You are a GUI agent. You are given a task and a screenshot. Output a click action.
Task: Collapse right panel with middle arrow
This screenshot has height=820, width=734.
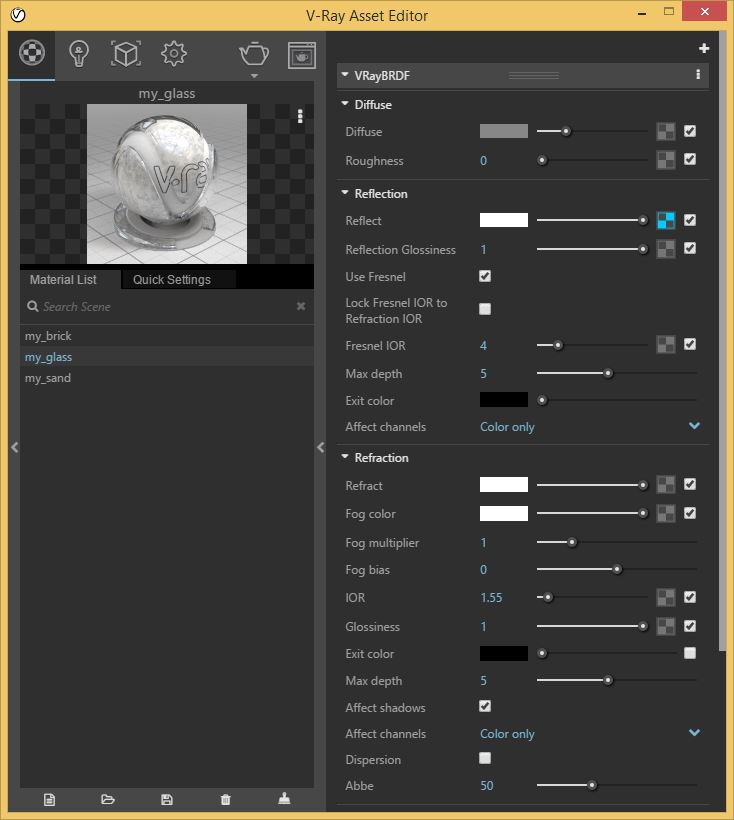[320, 448]
